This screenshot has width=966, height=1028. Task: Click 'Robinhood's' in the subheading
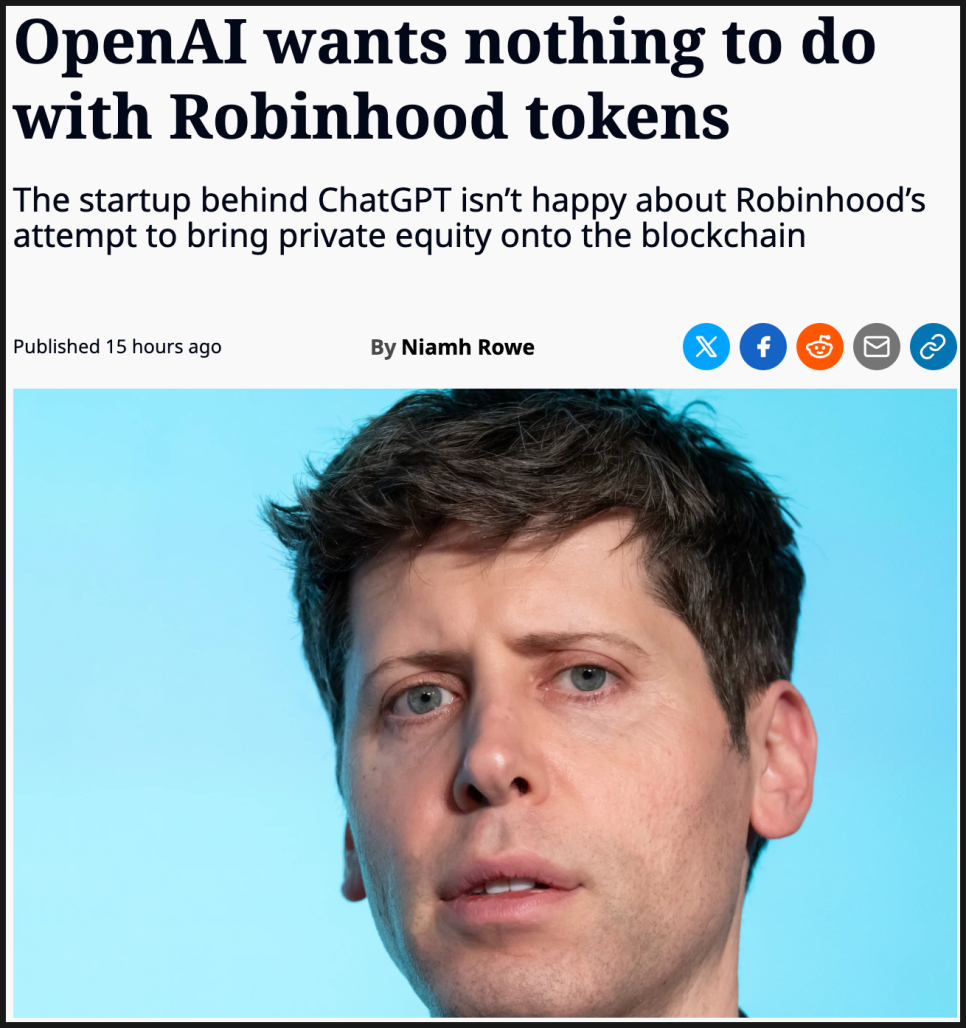830,200
